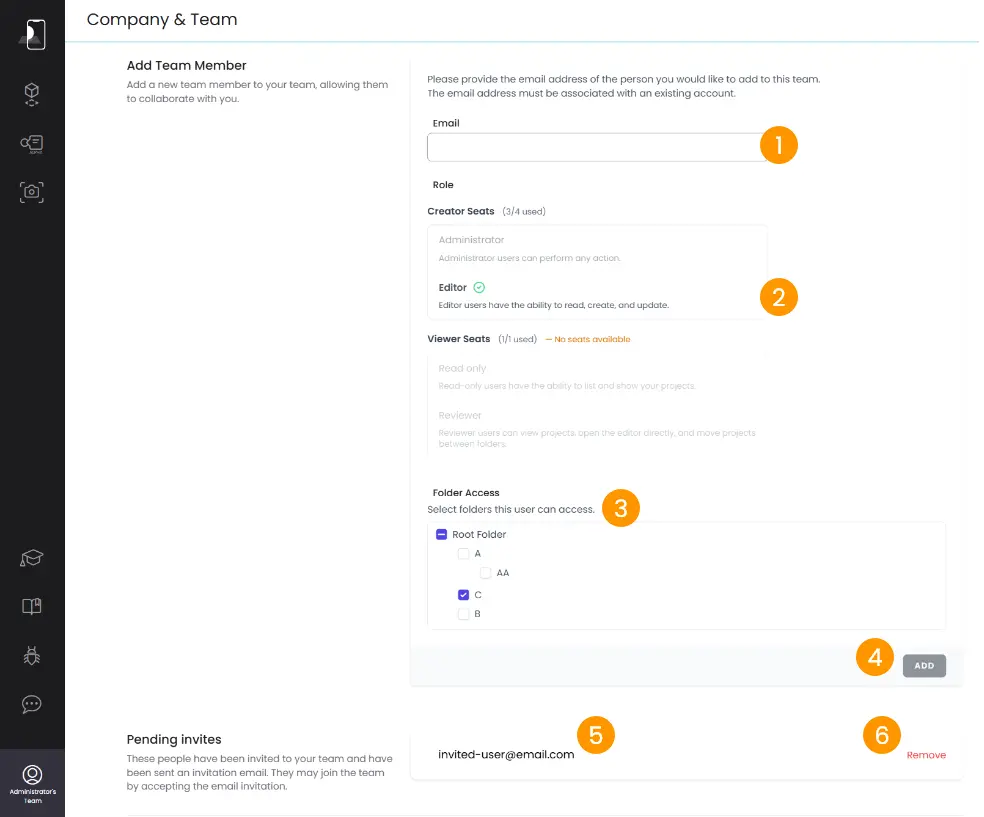Click into the Email input field
Image resolution: width=984 pixels, height=817 pixels.
595,148
